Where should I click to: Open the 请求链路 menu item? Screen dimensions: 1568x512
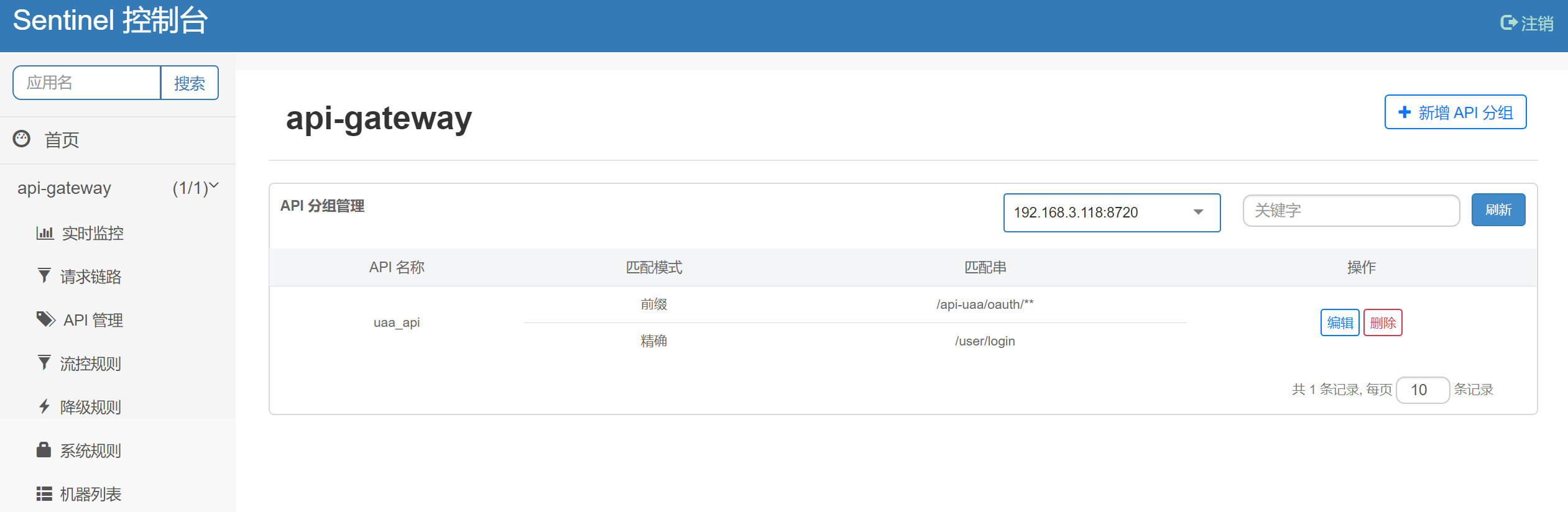[x=91, y=277]
